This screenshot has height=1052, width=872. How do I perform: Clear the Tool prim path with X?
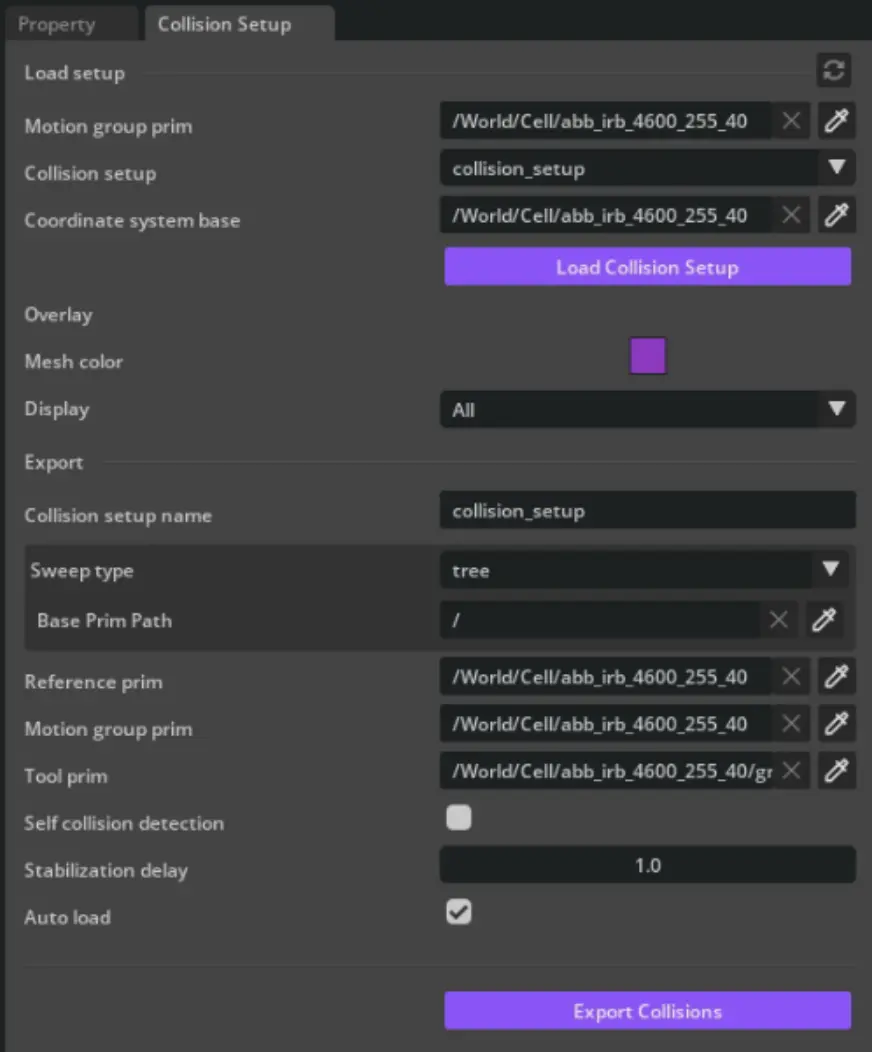coord(790,771)
